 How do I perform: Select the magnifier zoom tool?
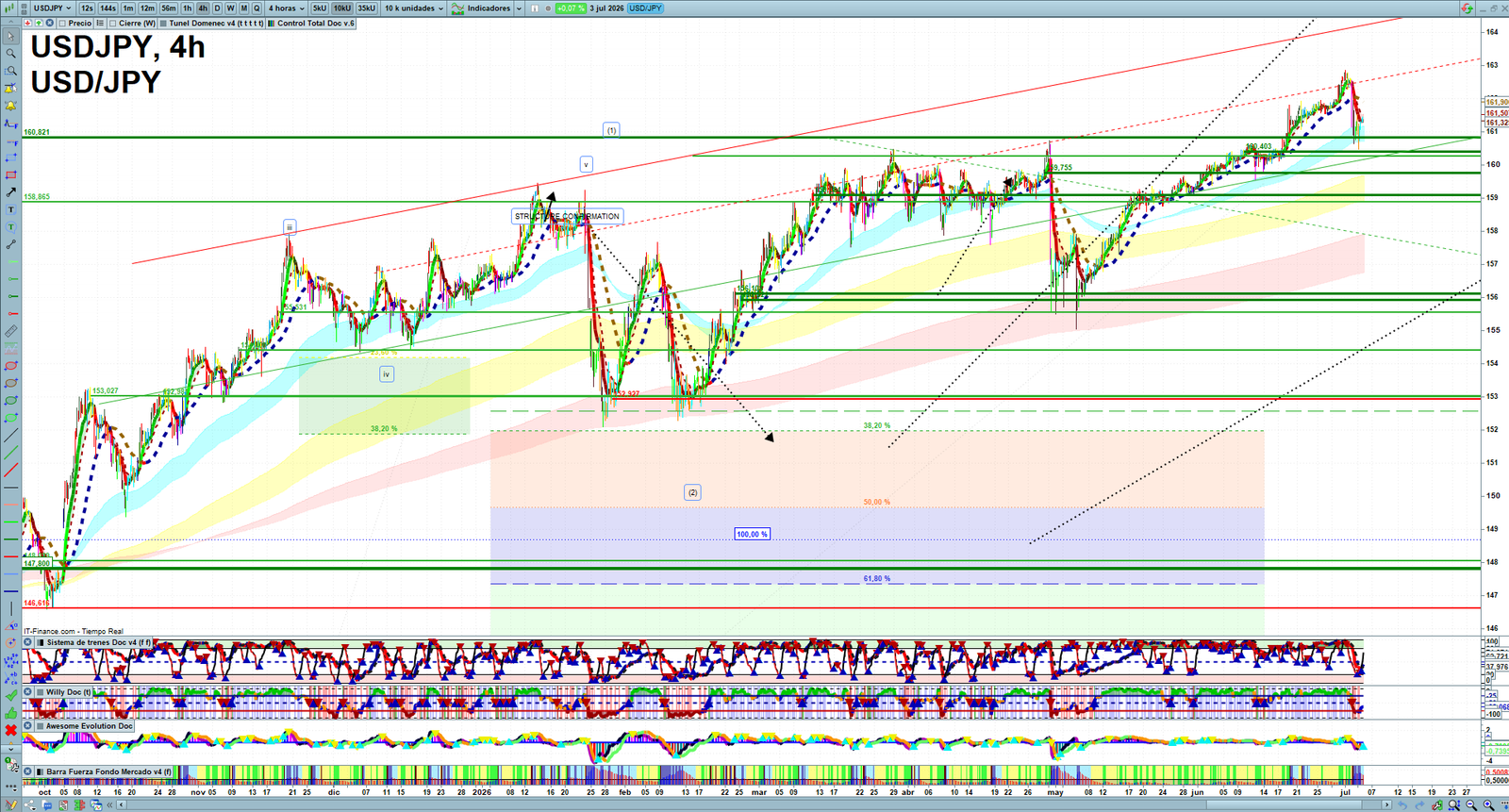10,54
